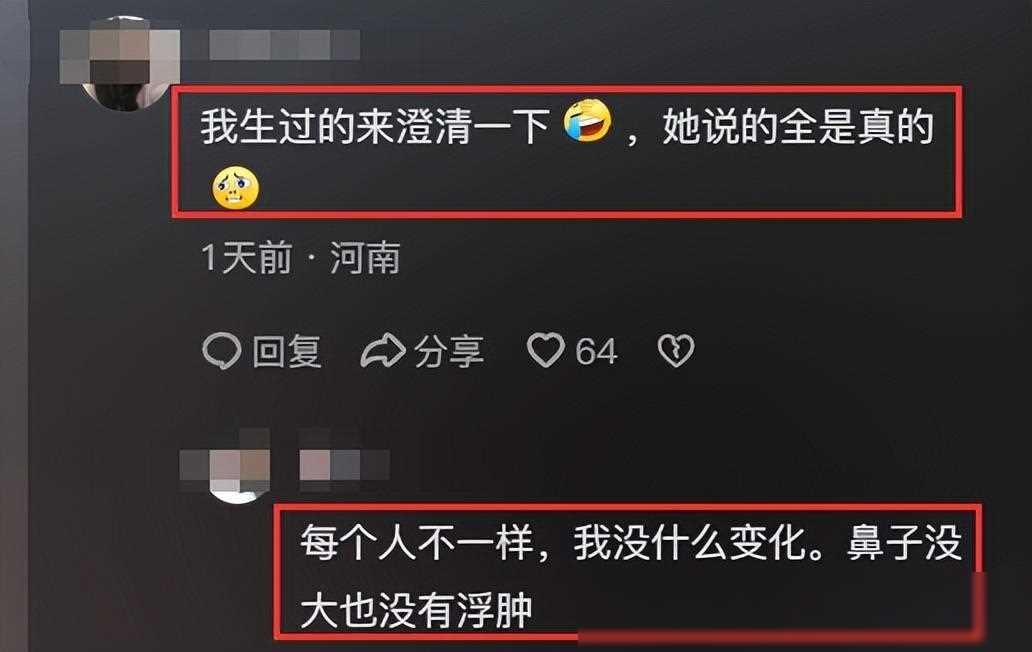Click the share arrow icon
The width and height of the screenshot is (1032, 652).
382,351
